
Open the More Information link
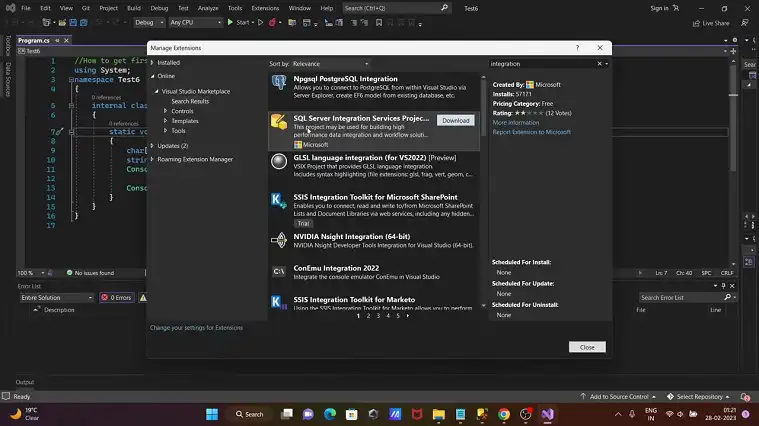click(x=516, y=122)
